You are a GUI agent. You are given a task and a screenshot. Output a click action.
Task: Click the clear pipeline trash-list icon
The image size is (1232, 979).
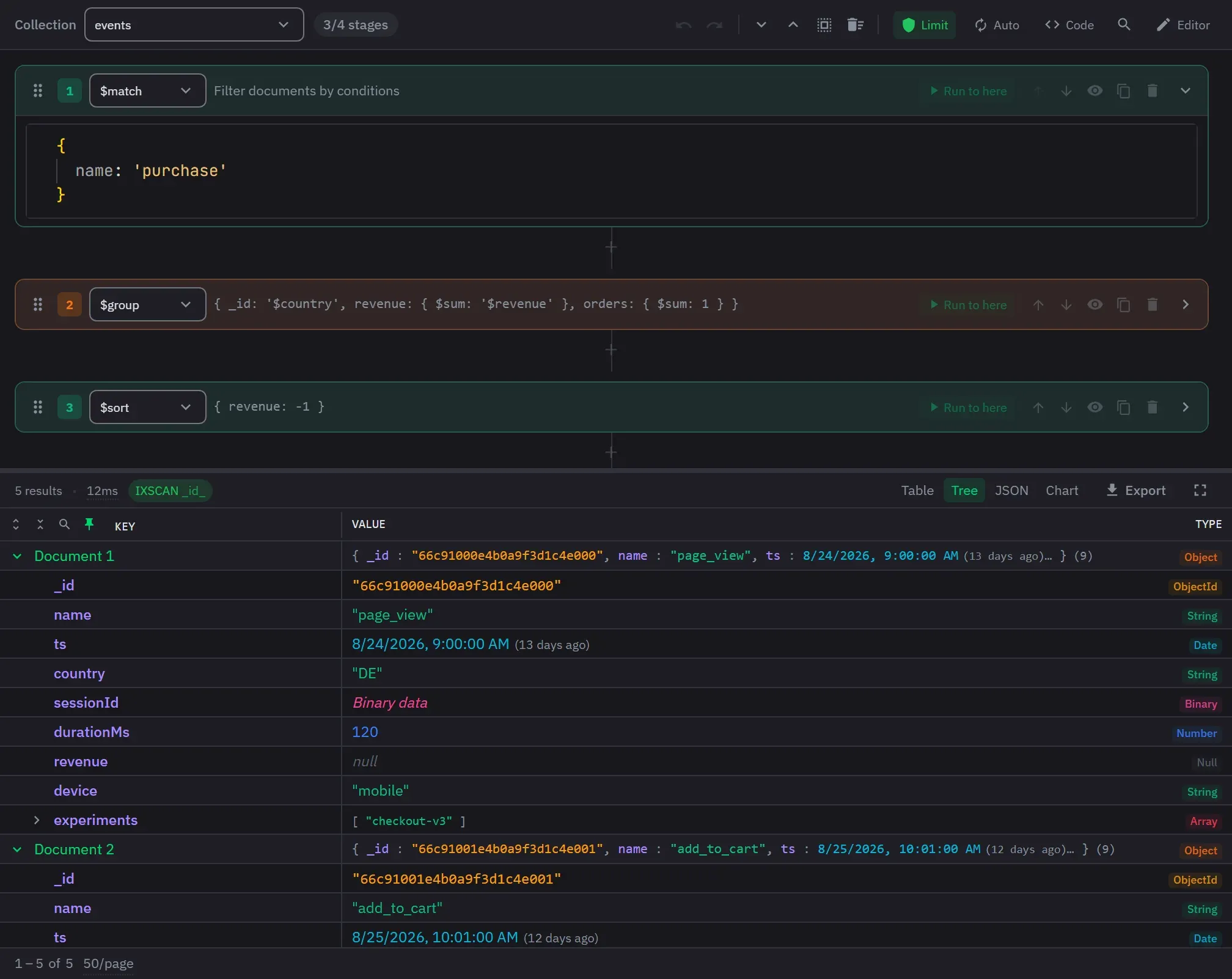pyautogui.click(x=856, y=25)
